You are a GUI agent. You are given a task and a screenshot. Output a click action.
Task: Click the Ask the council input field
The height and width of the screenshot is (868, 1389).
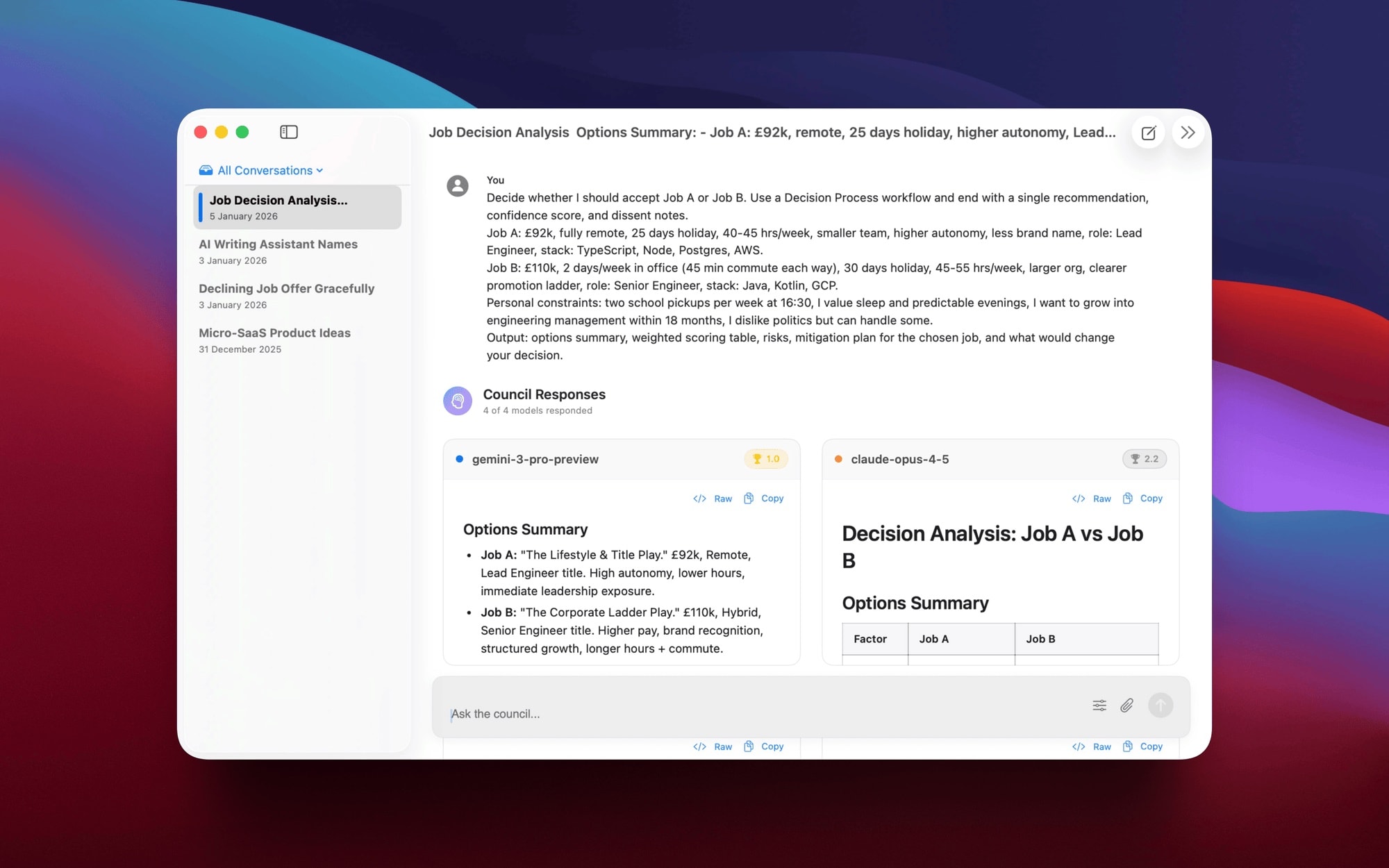pyautogui.click(x=694, y=713)
